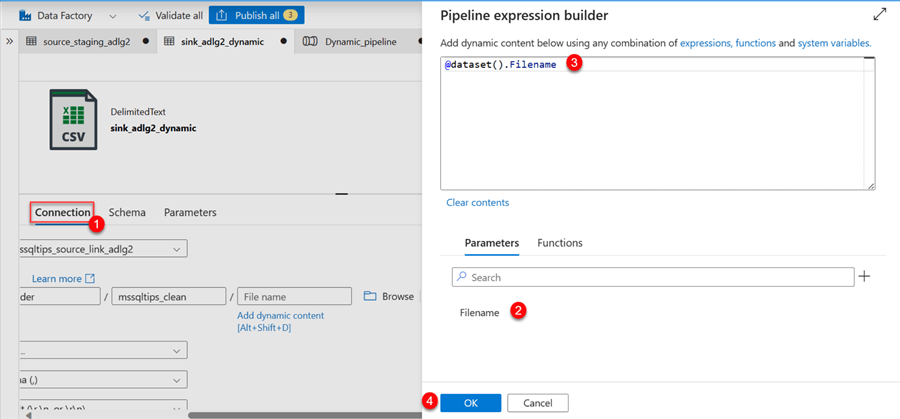This screenshot has height=419, width=900.
Task: Expand the Data Factory switcher chevron
Action: [x=112, y=16]
